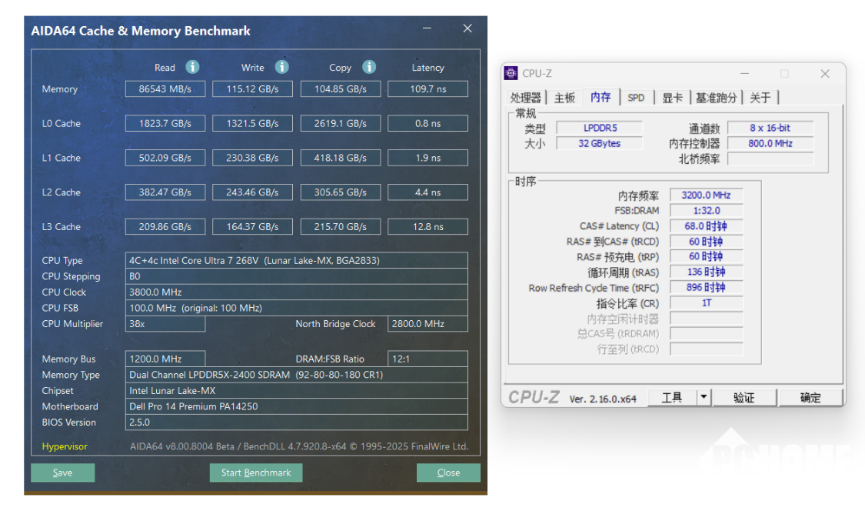This screenshot has width=865, height=511.
Task: Click the 验证 button in CPU-Z
Action: (744, 397)
